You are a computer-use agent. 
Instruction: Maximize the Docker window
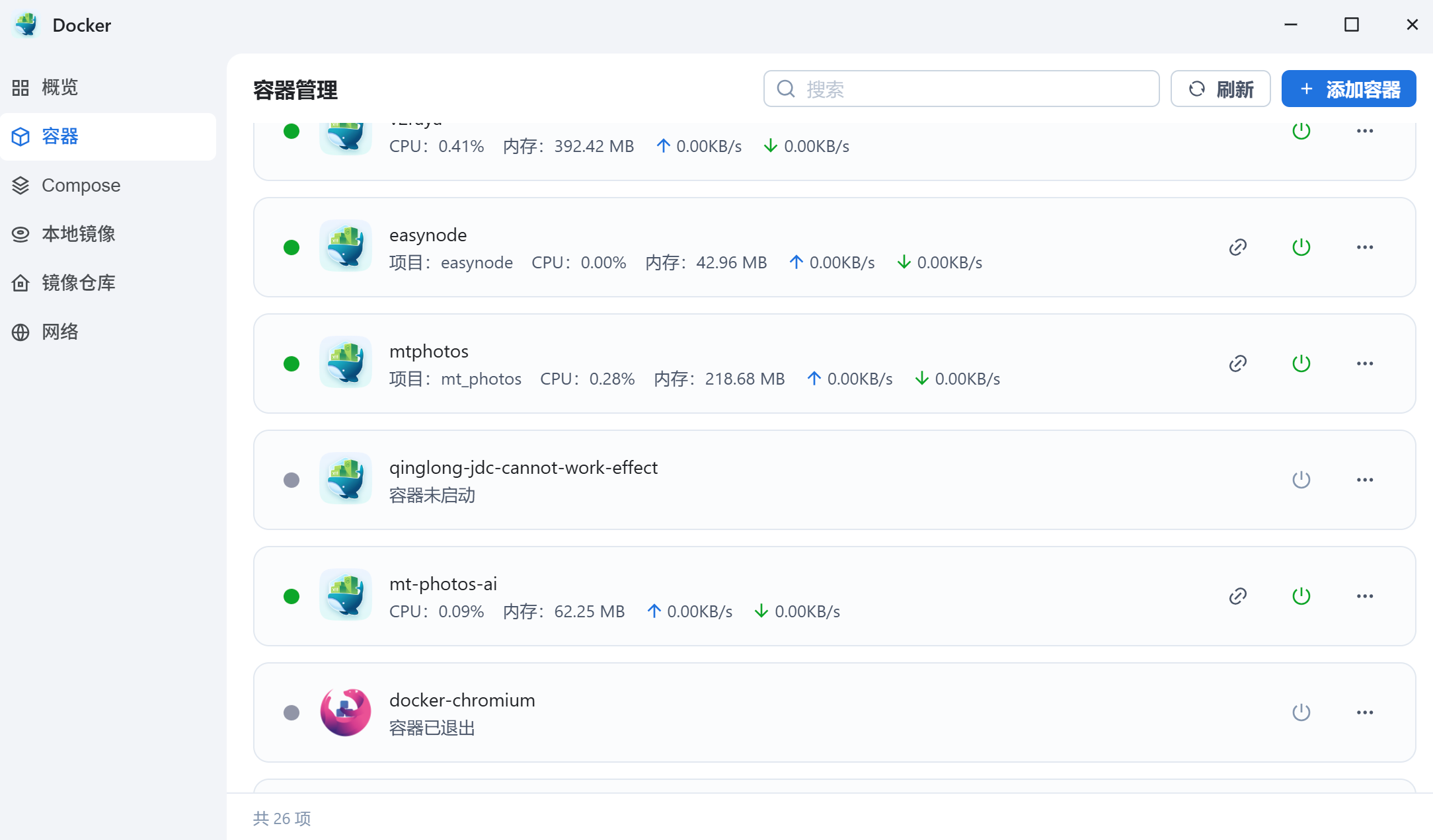tap(1352, 24)
